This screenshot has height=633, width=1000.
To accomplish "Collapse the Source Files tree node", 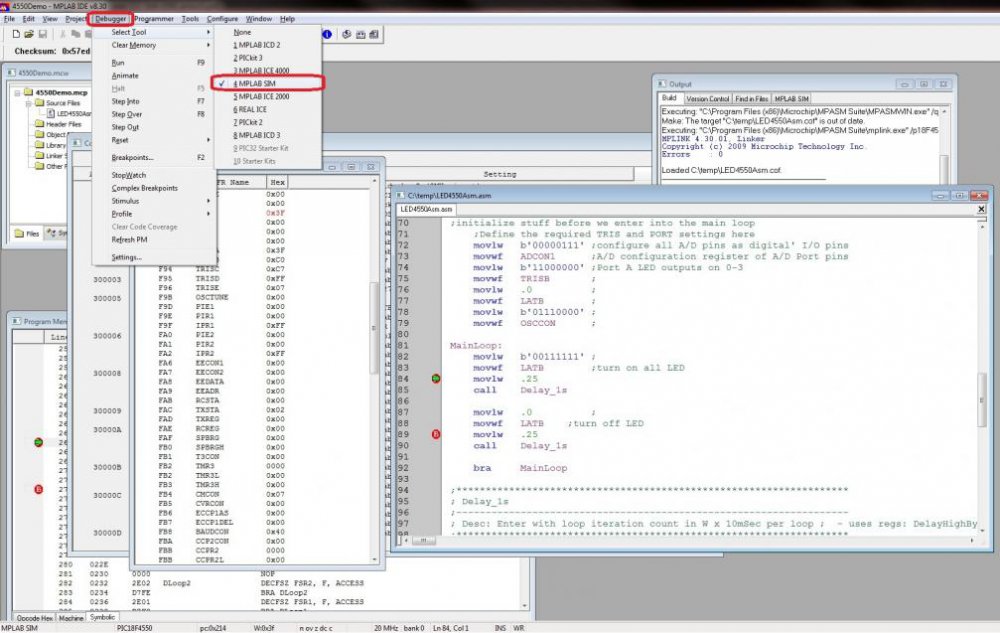I will point(27,102).
